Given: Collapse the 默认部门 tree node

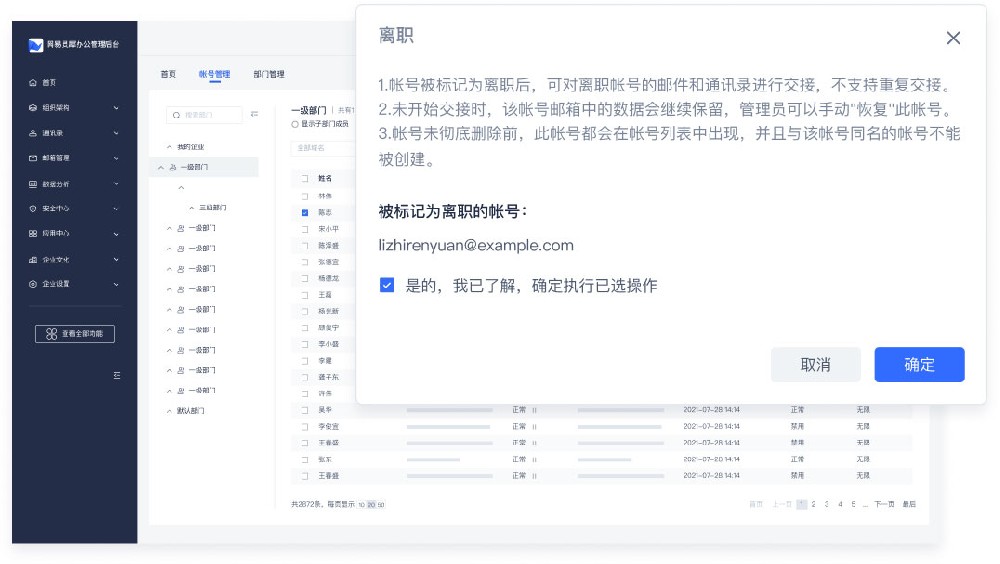Looking at the screenshot, I should click(x=169, y=411).
